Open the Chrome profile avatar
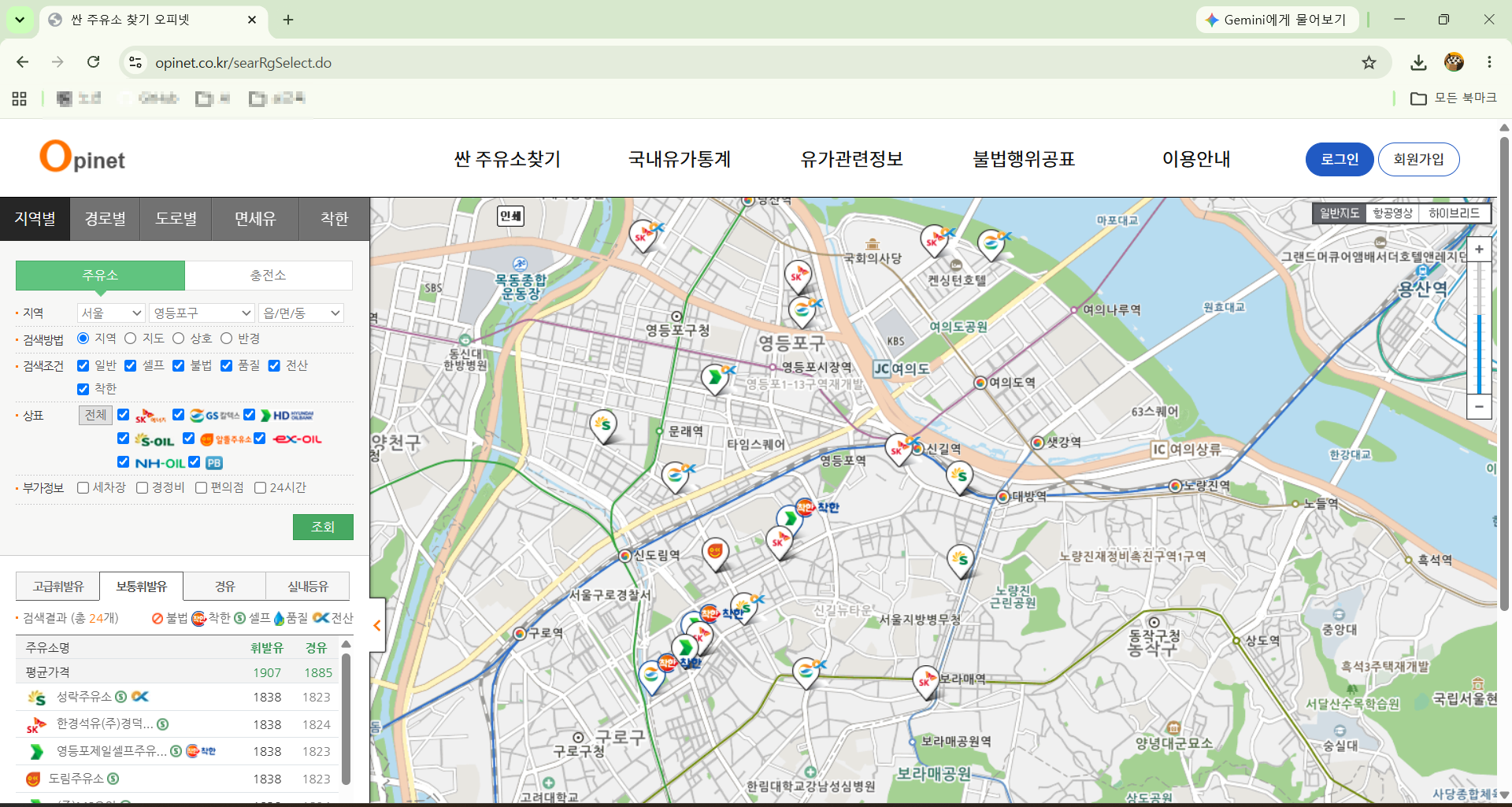The image size is (1512, 807). [x=1454, y=62]
